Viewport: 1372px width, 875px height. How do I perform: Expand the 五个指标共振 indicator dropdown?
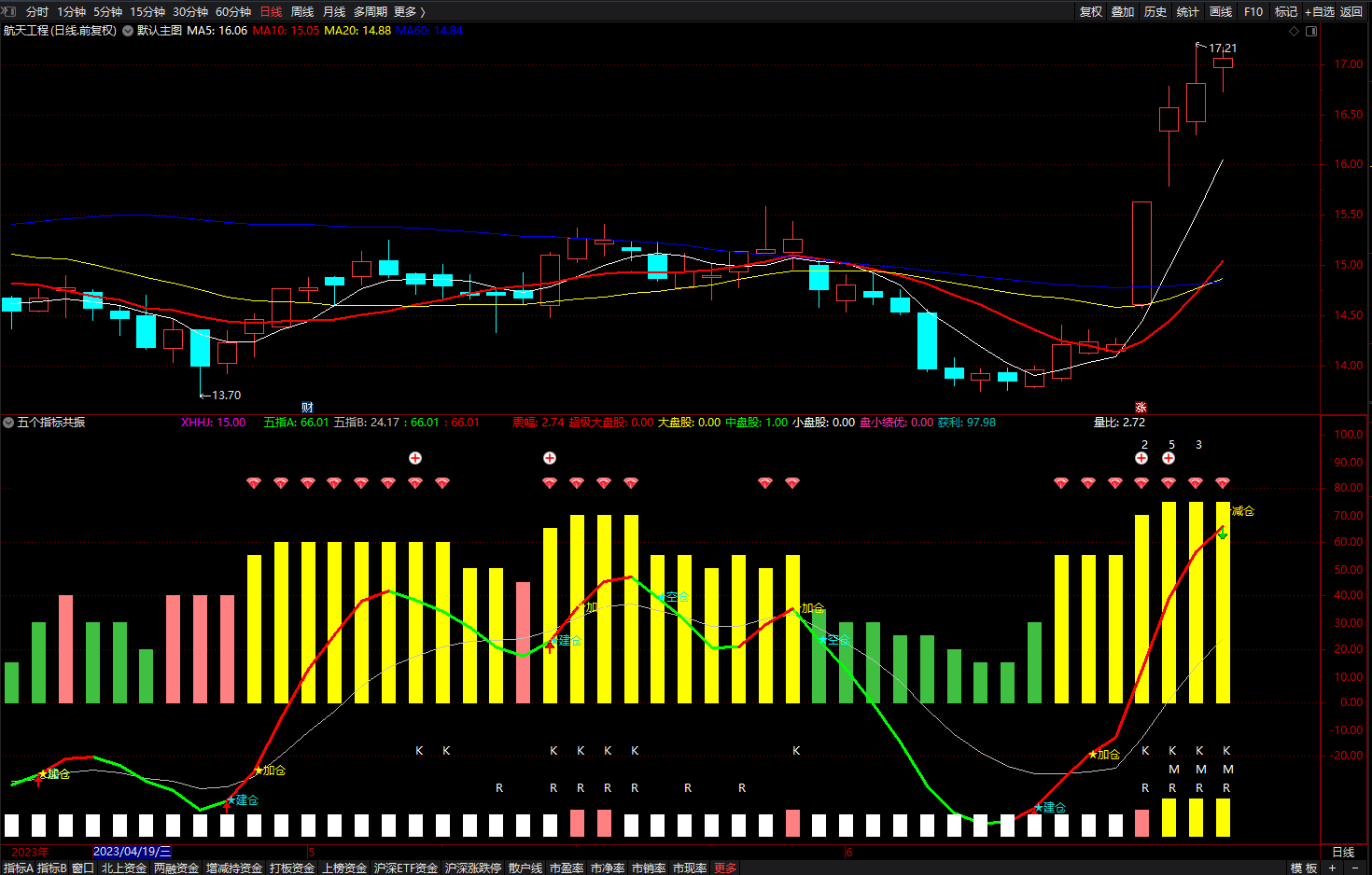pos(8,423)
